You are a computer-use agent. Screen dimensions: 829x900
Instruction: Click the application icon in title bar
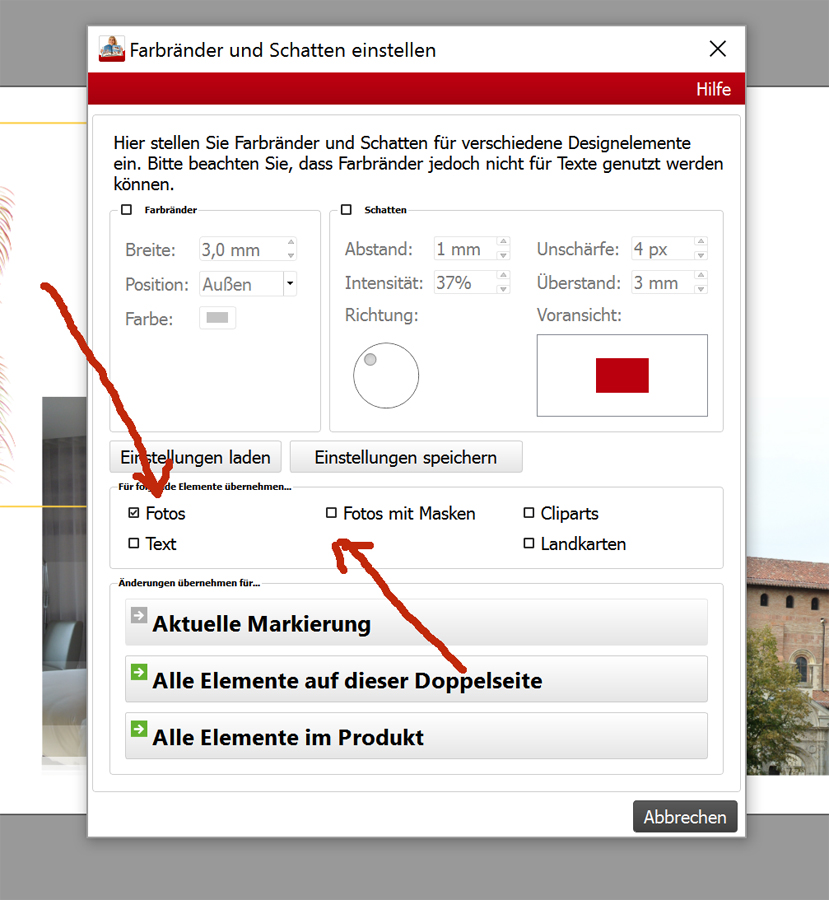point(111,49)
